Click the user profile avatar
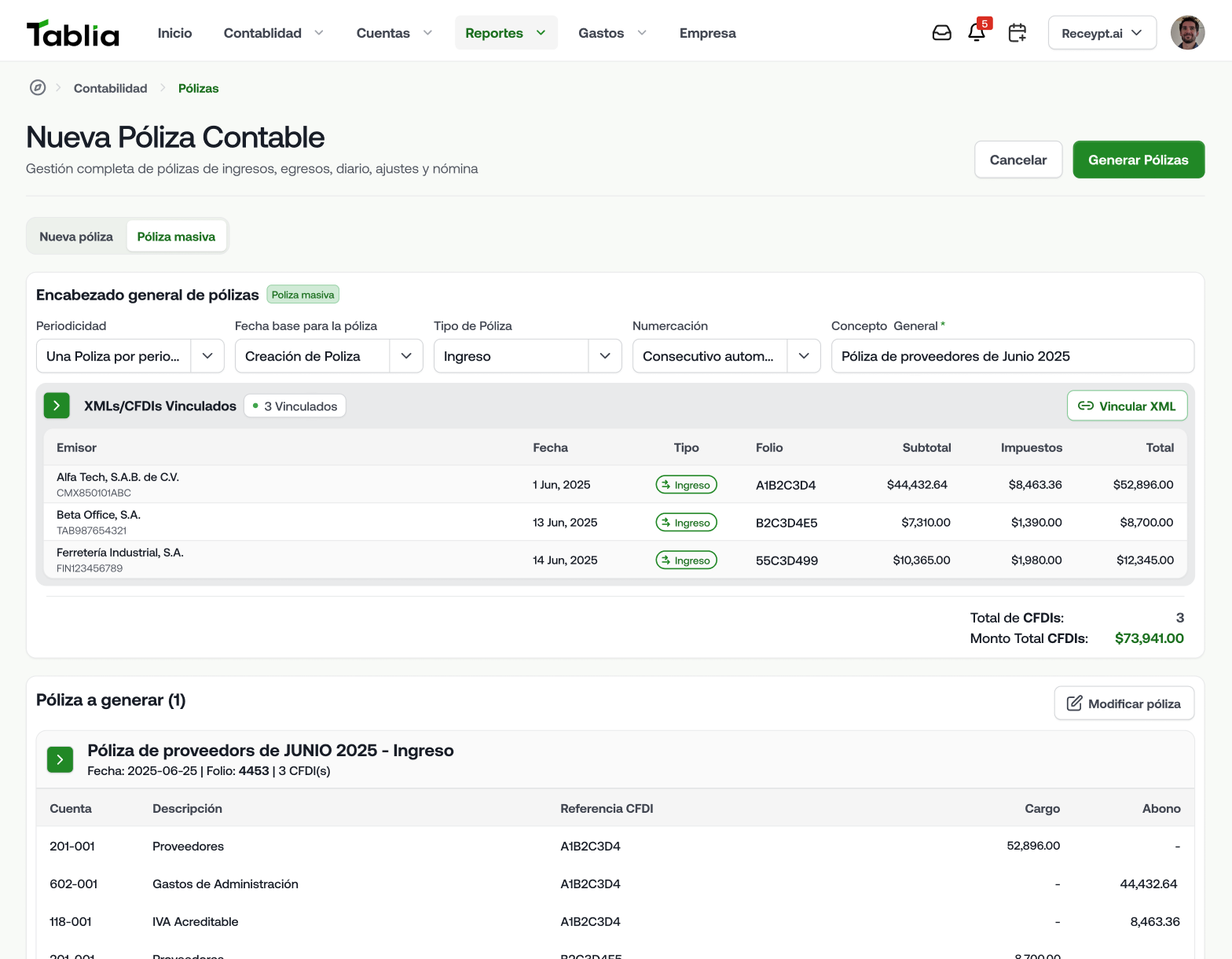 [x=1187, y=33]
